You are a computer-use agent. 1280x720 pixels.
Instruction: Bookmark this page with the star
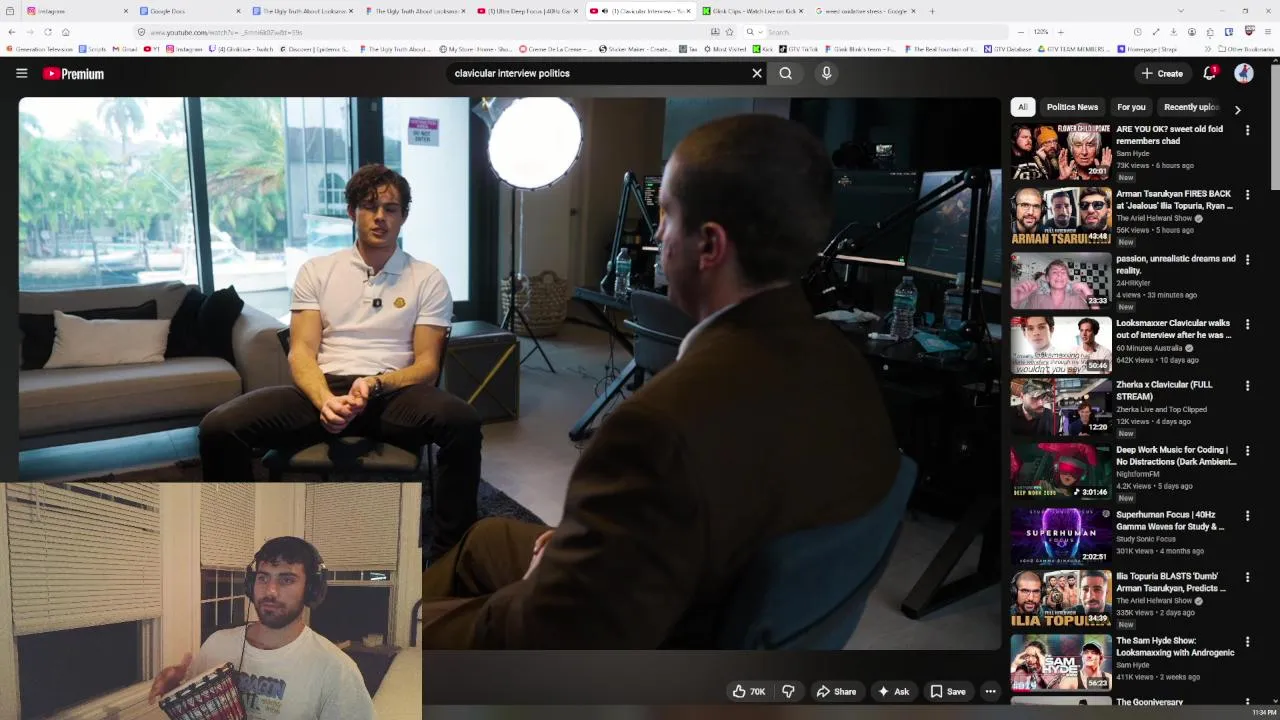pos(729,32)
